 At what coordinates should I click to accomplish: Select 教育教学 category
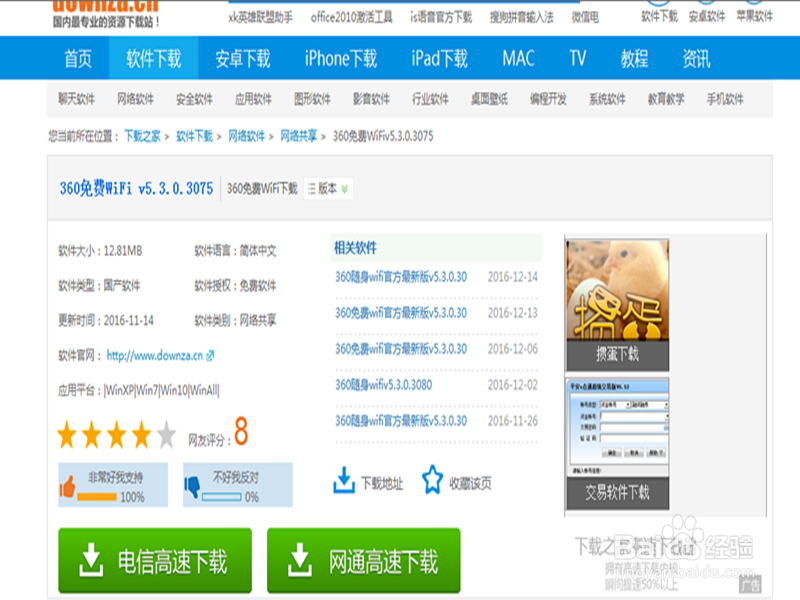(666, 98)
